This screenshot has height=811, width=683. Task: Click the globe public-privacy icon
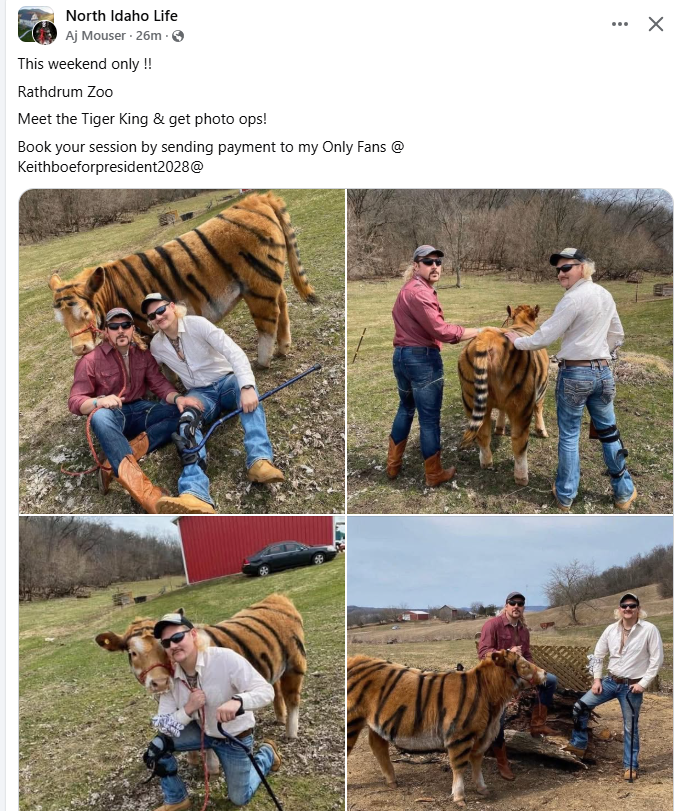(177, 36)
